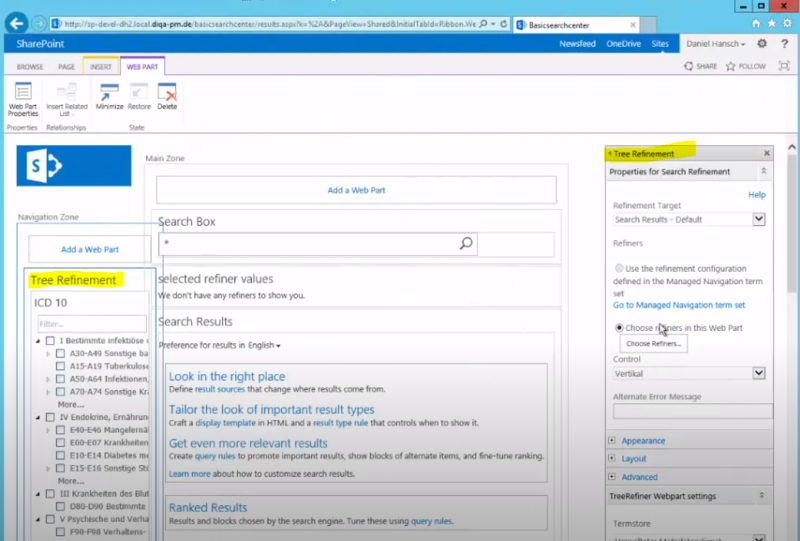Open 'Go to Managed Navigation term set' link

[x=678, y=305]
